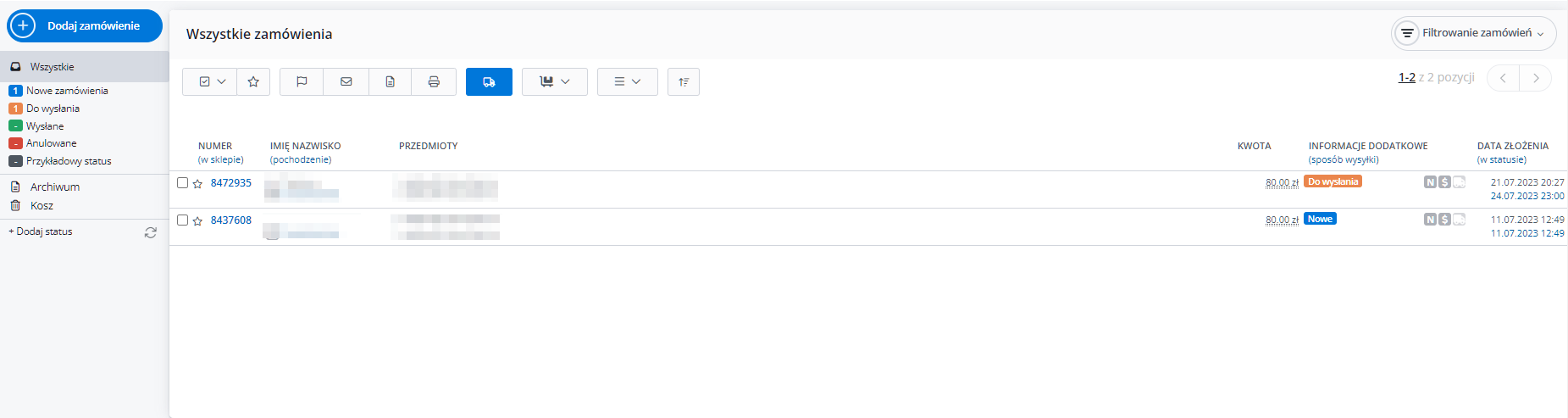The width and height of the screenshot is (1568, 418).
Task: Tick the checkbox for order 8472935
Action: [x=182, y=182]
